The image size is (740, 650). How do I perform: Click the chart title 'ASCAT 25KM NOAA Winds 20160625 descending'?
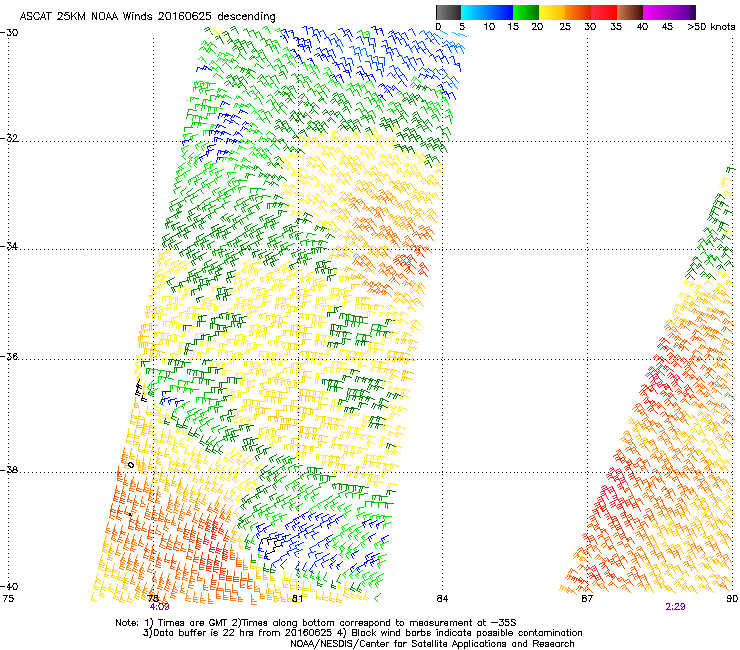148,16
